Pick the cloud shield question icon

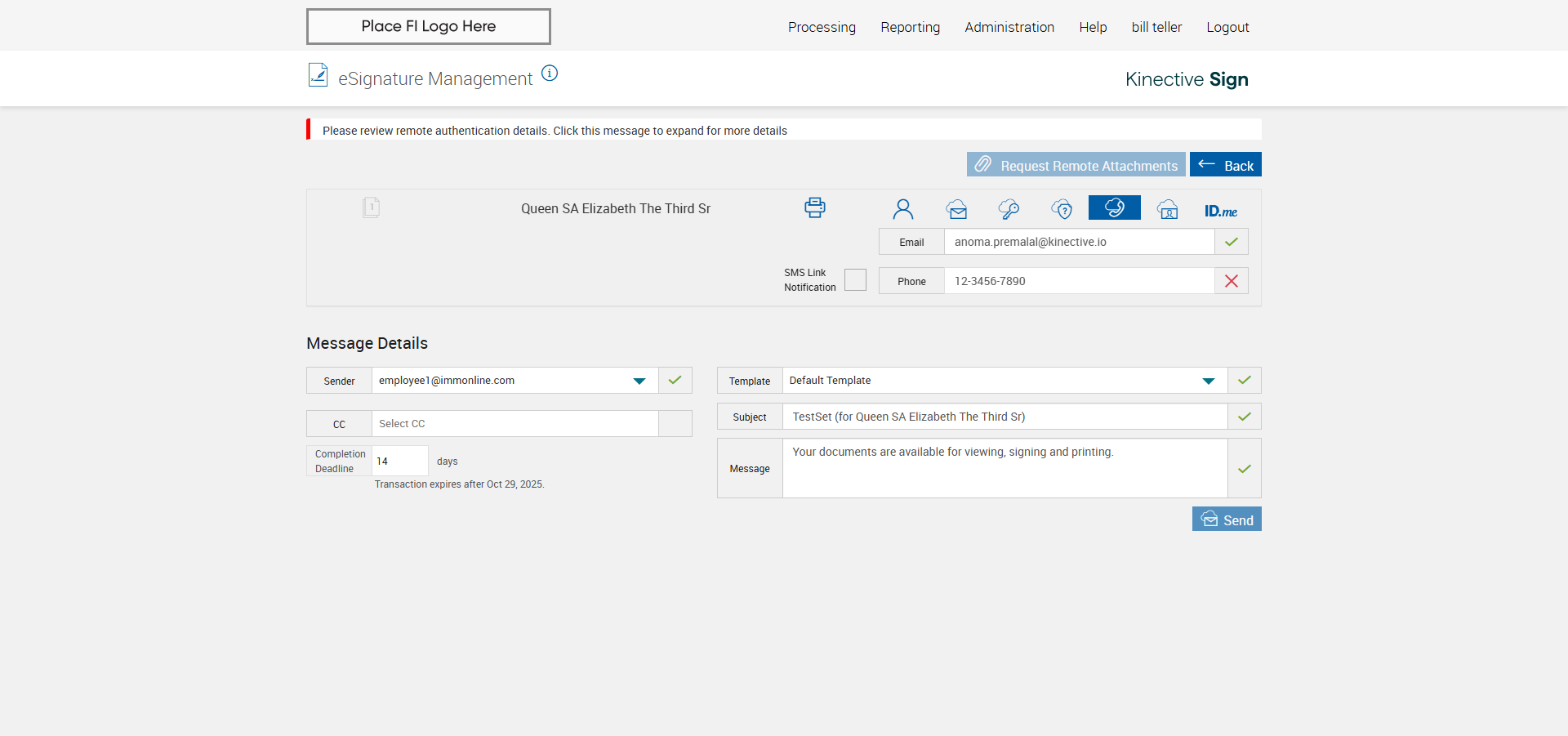(1062, 210)
